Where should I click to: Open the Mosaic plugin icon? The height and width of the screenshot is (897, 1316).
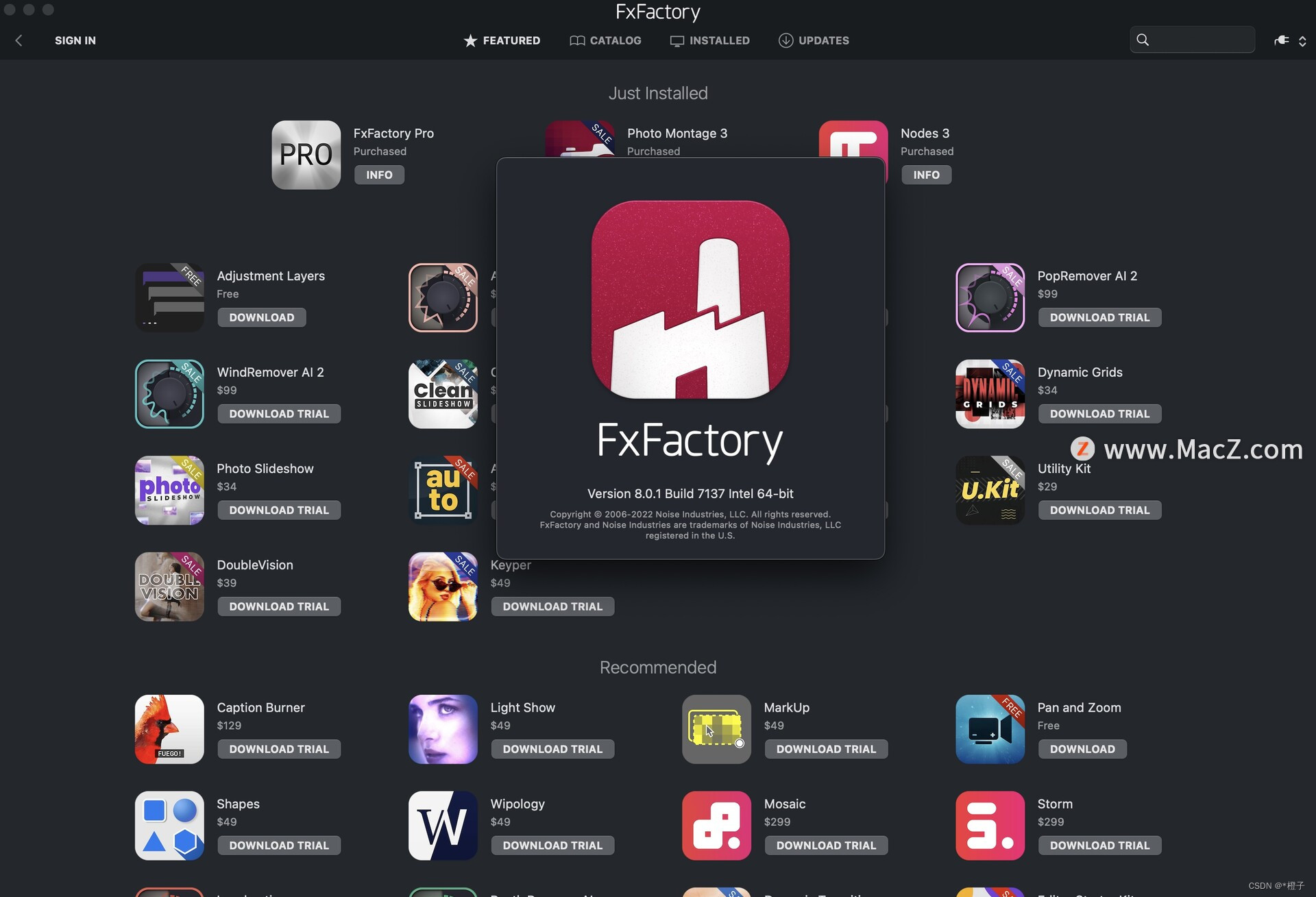pos(716,826)
